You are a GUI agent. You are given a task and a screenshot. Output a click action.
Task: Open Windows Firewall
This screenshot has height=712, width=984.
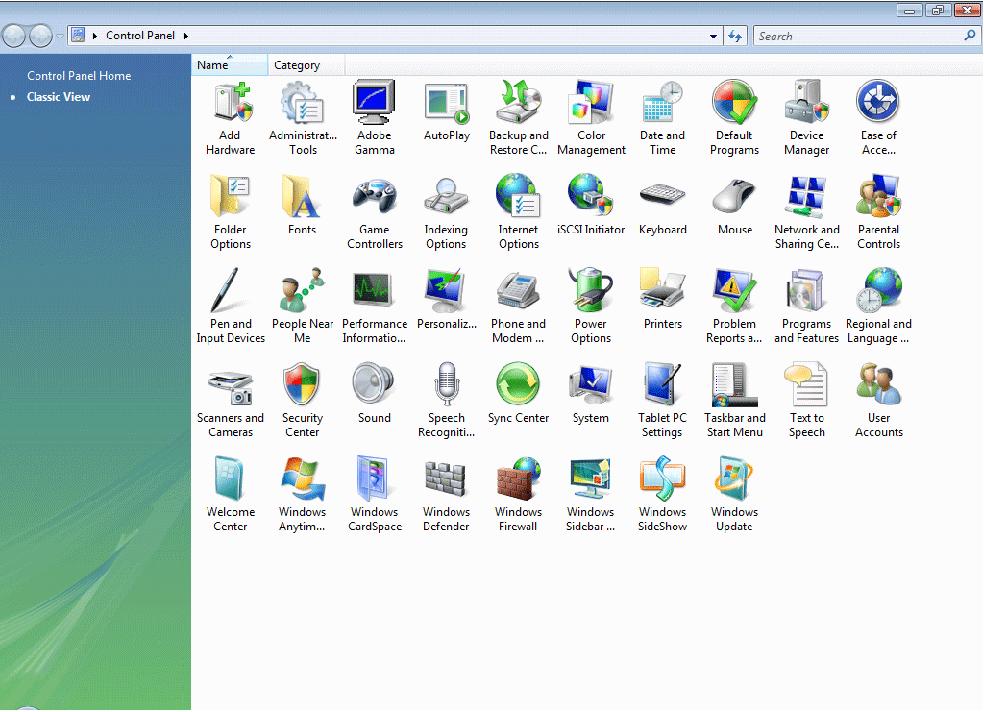tap(518, 494)
